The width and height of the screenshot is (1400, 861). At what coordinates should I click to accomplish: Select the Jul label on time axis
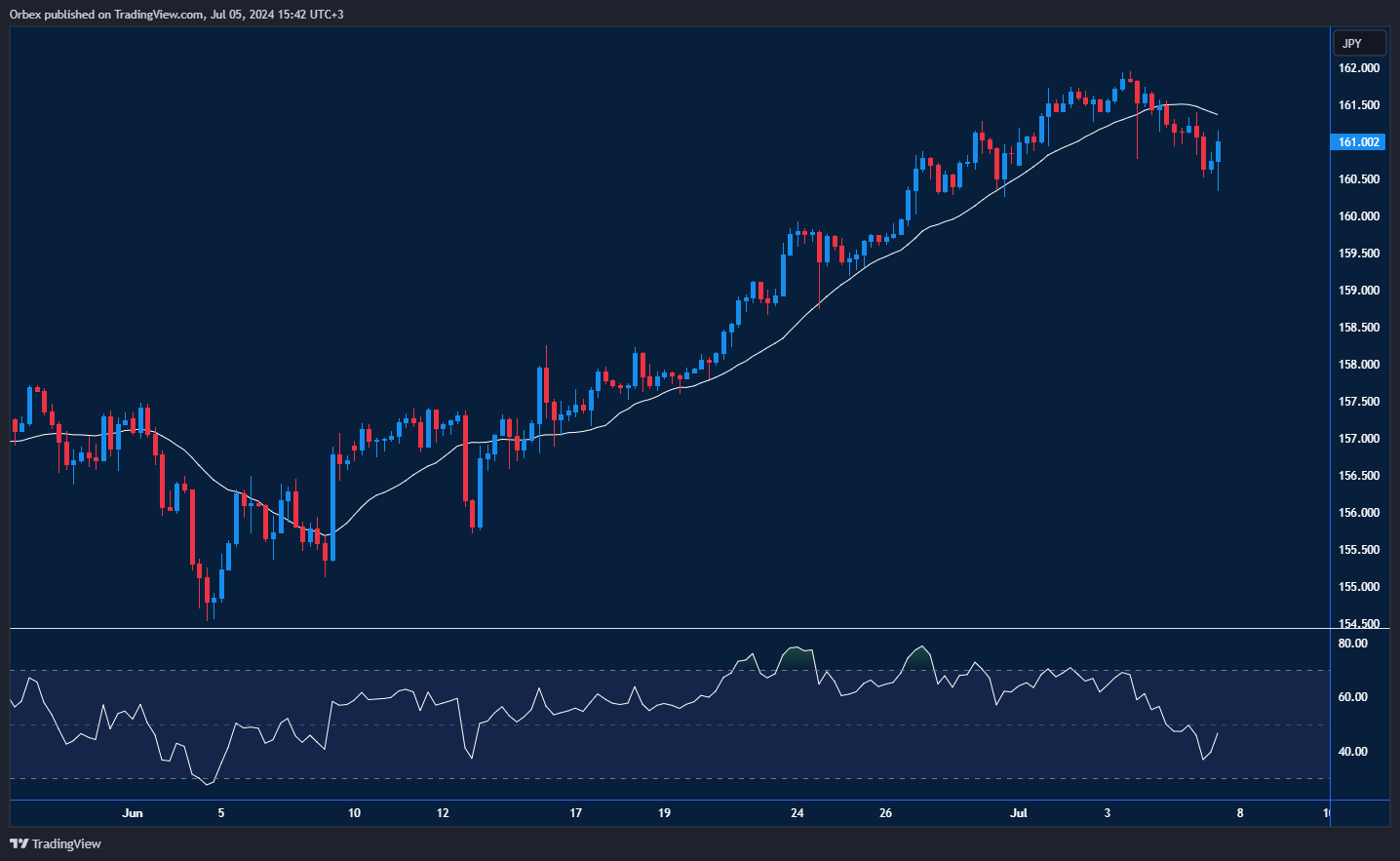tap(1019, 813)
